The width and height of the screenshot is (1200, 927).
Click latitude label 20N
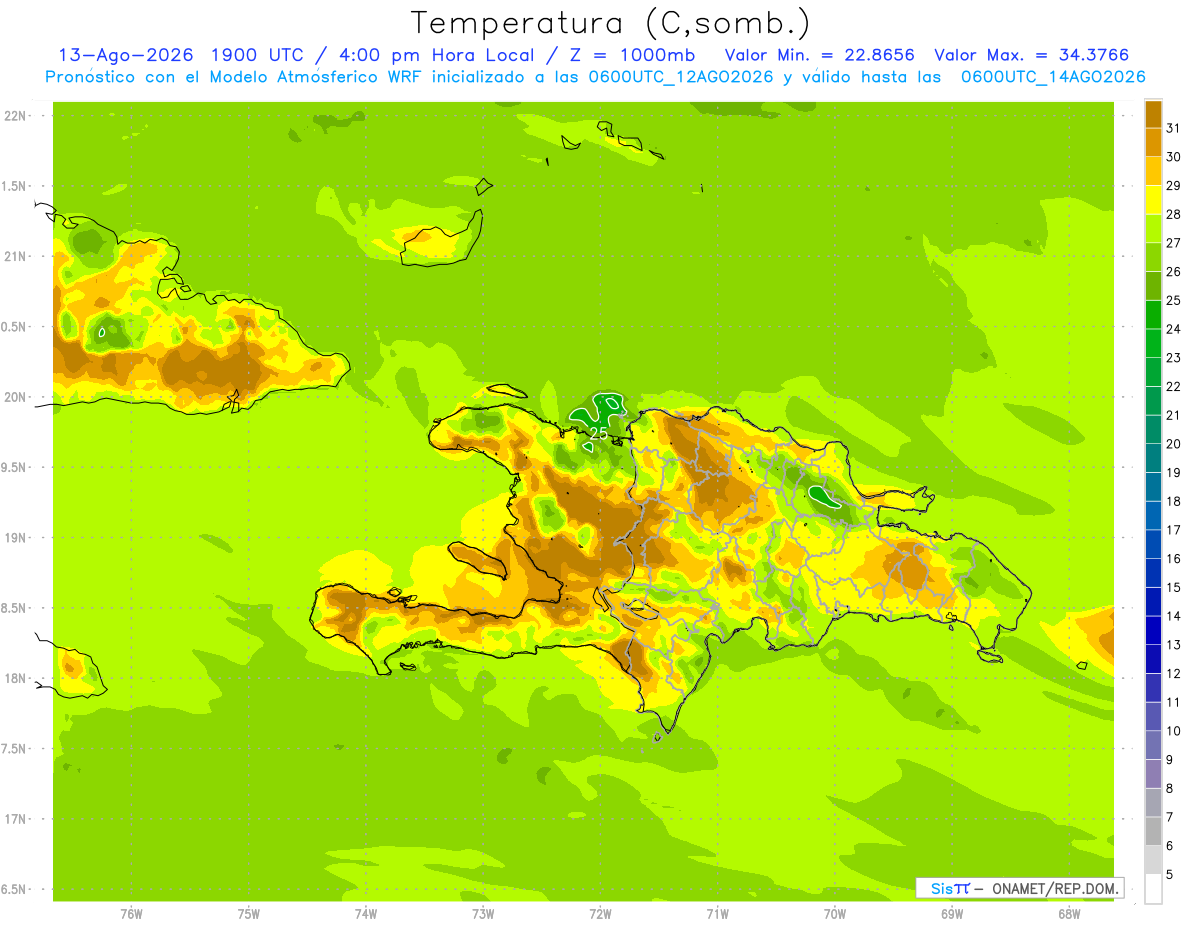click(16, 397)
